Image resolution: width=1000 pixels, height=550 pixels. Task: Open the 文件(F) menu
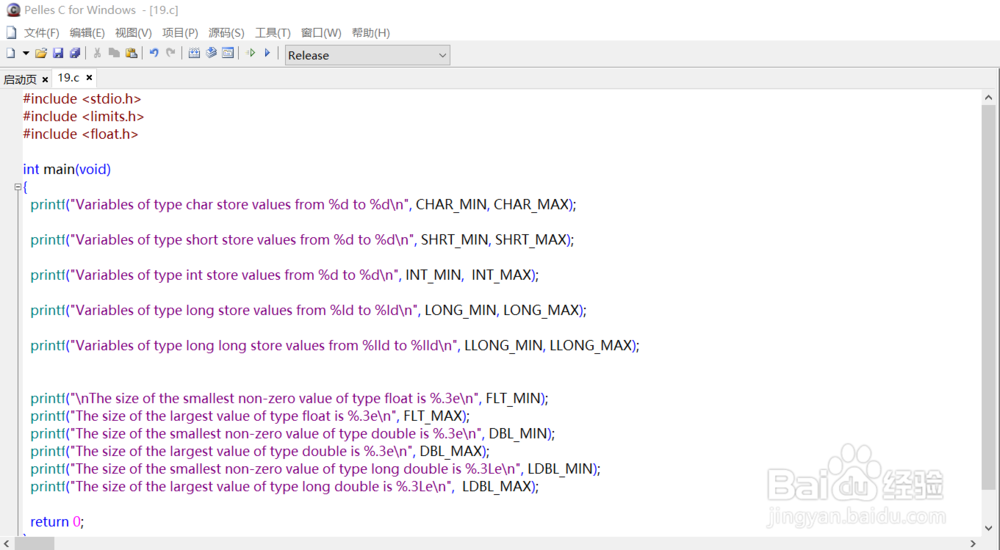(x=41, y=33)
